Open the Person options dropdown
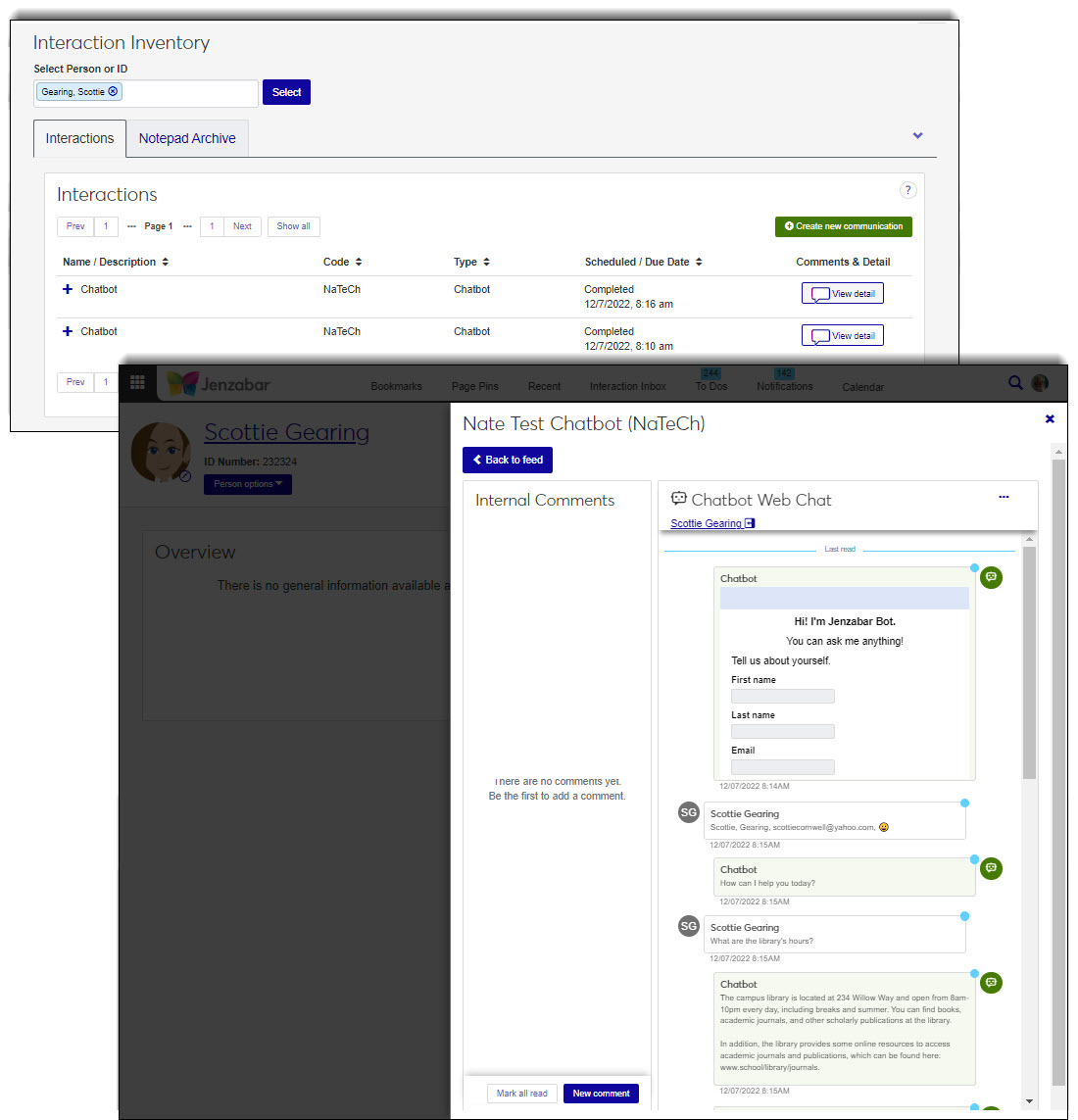The height and width of the screenshot is (1120, 1078). click(247, 484)
